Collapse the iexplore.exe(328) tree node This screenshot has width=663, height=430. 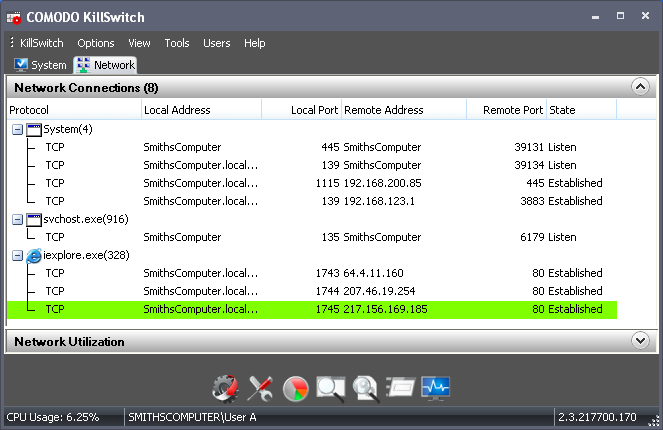17,255
